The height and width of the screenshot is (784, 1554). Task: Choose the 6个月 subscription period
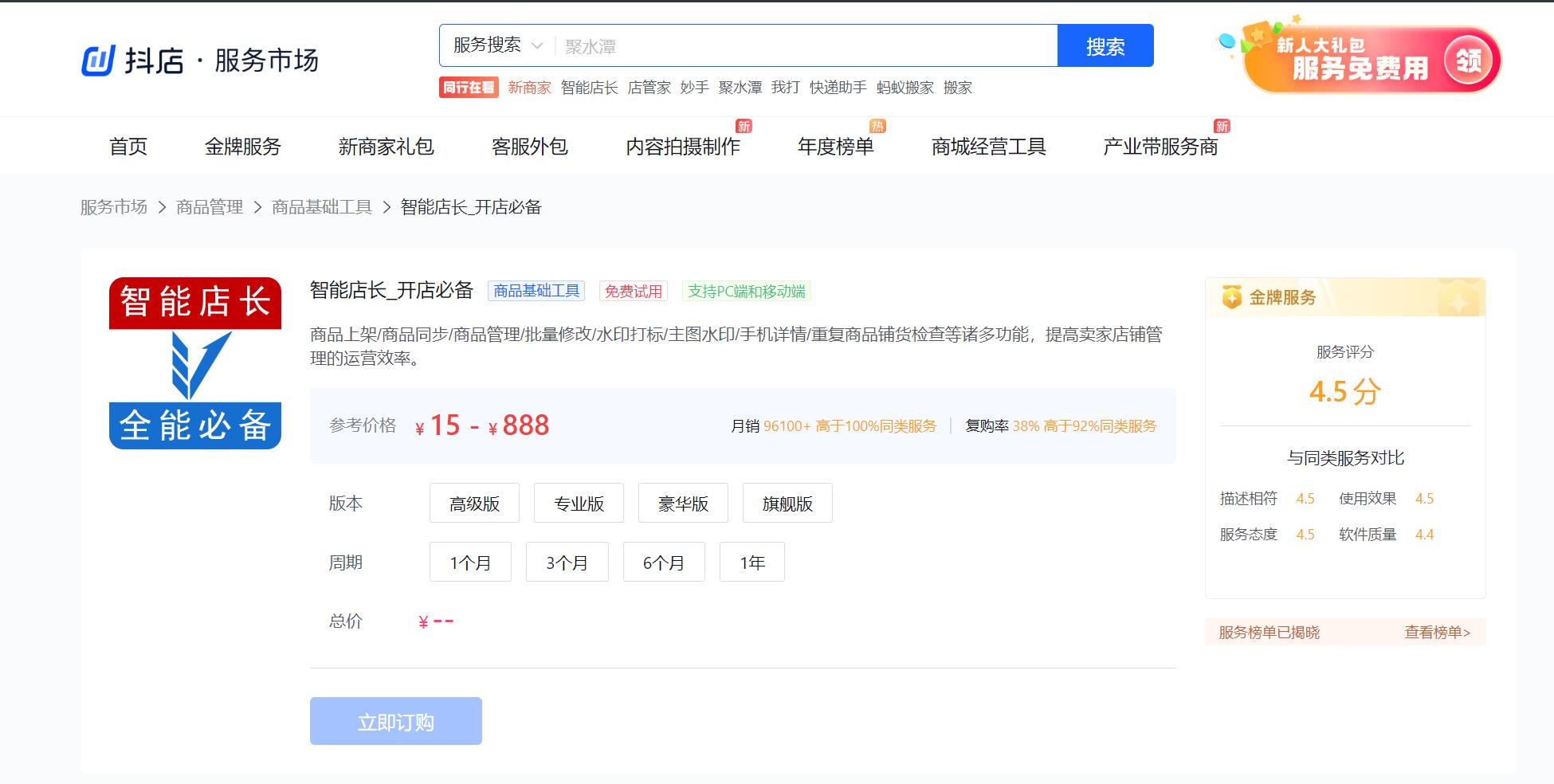664,562
